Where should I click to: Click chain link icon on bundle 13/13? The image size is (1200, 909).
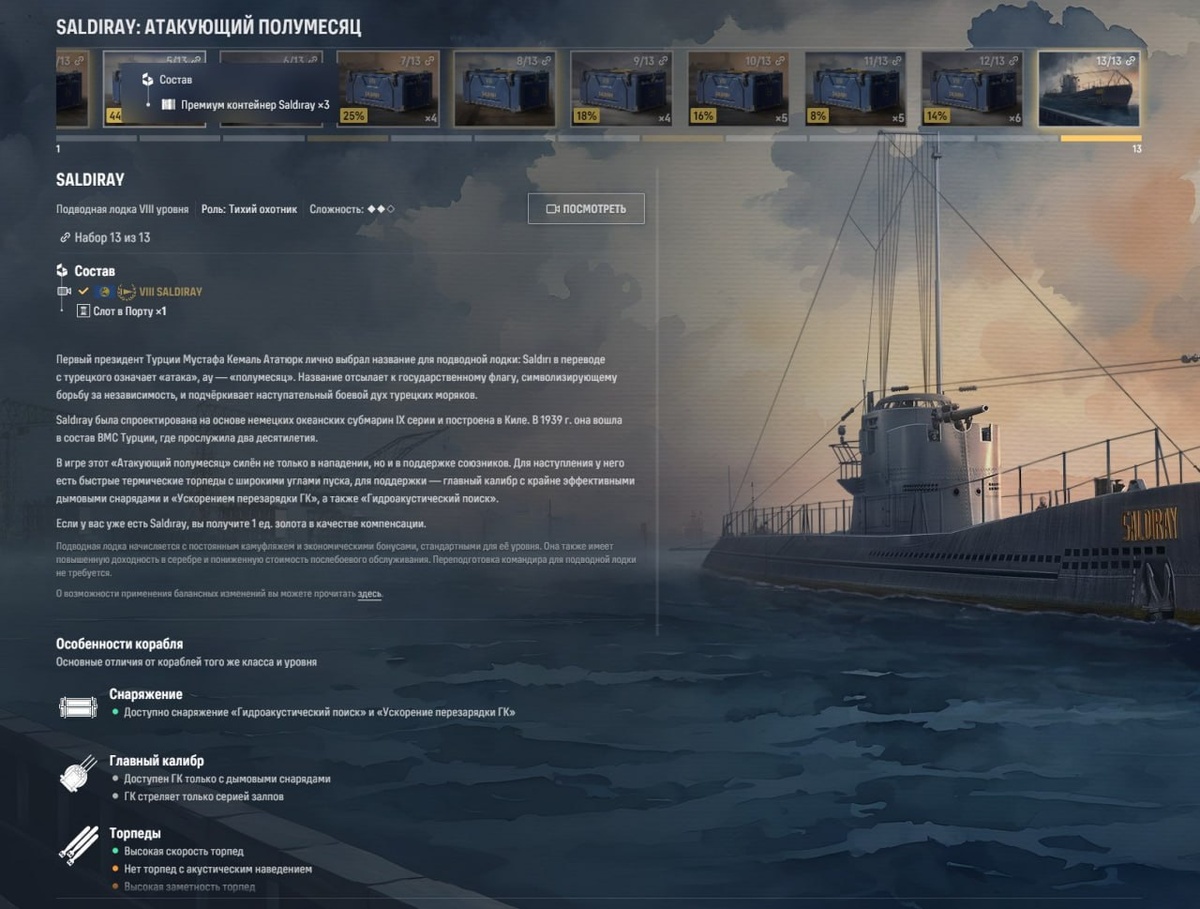tap(1131, 61)
